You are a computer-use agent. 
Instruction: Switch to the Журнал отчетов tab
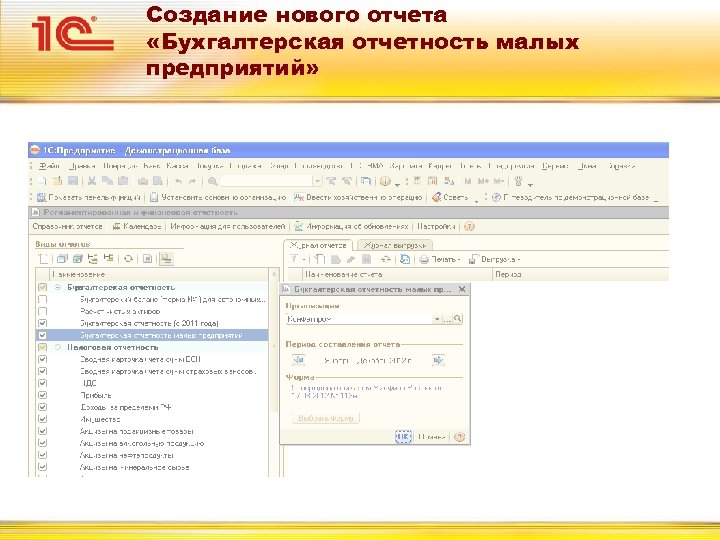tap(318, 245)
